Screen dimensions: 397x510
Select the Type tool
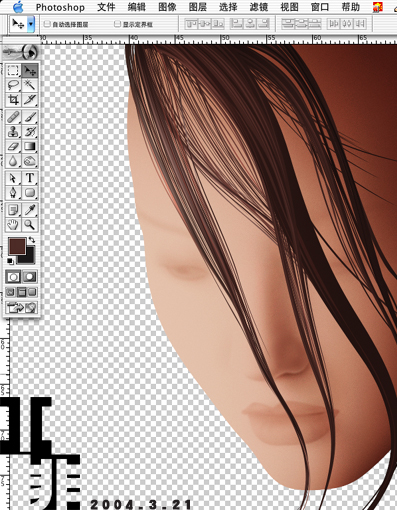tap(30, 178)
